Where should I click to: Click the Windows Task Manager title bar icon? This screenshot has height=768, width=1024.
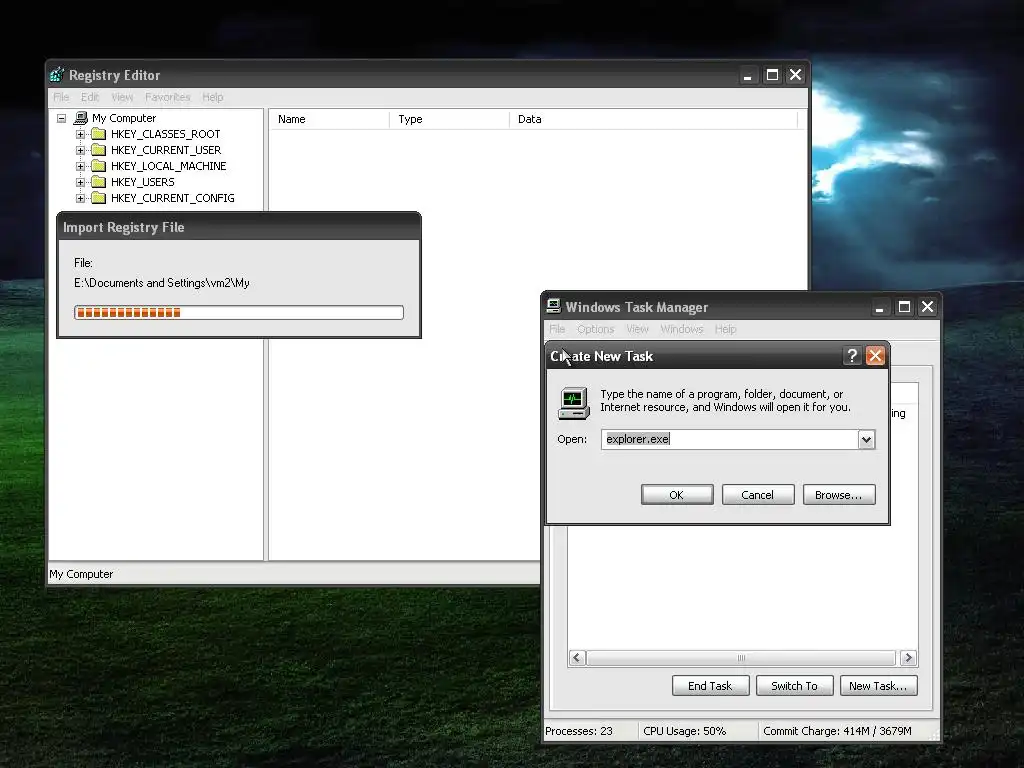coord(554,306)
